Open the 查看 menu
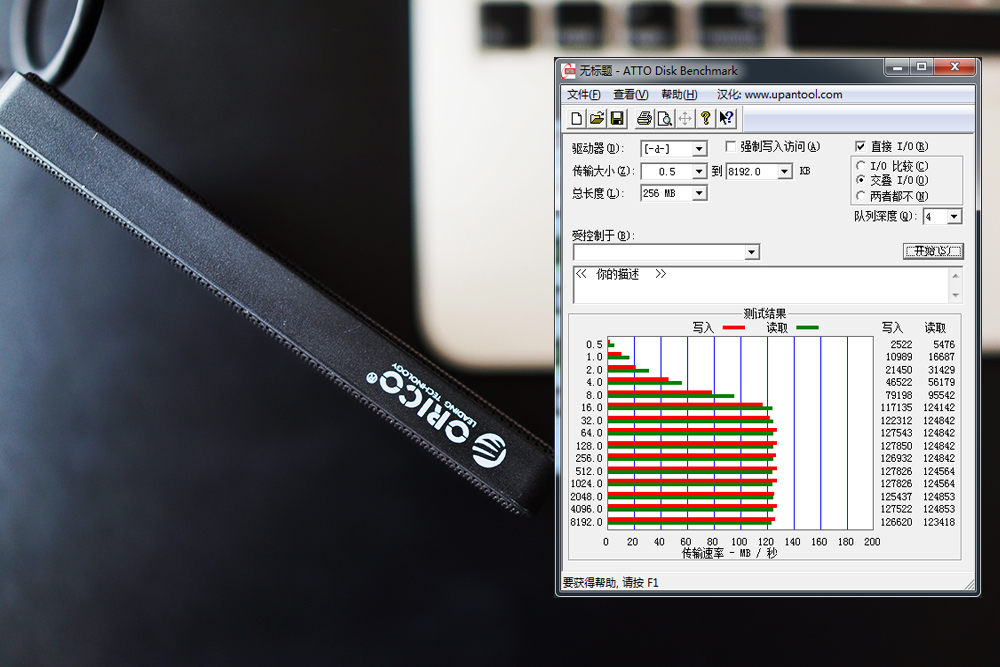 [x=631, y=94]
